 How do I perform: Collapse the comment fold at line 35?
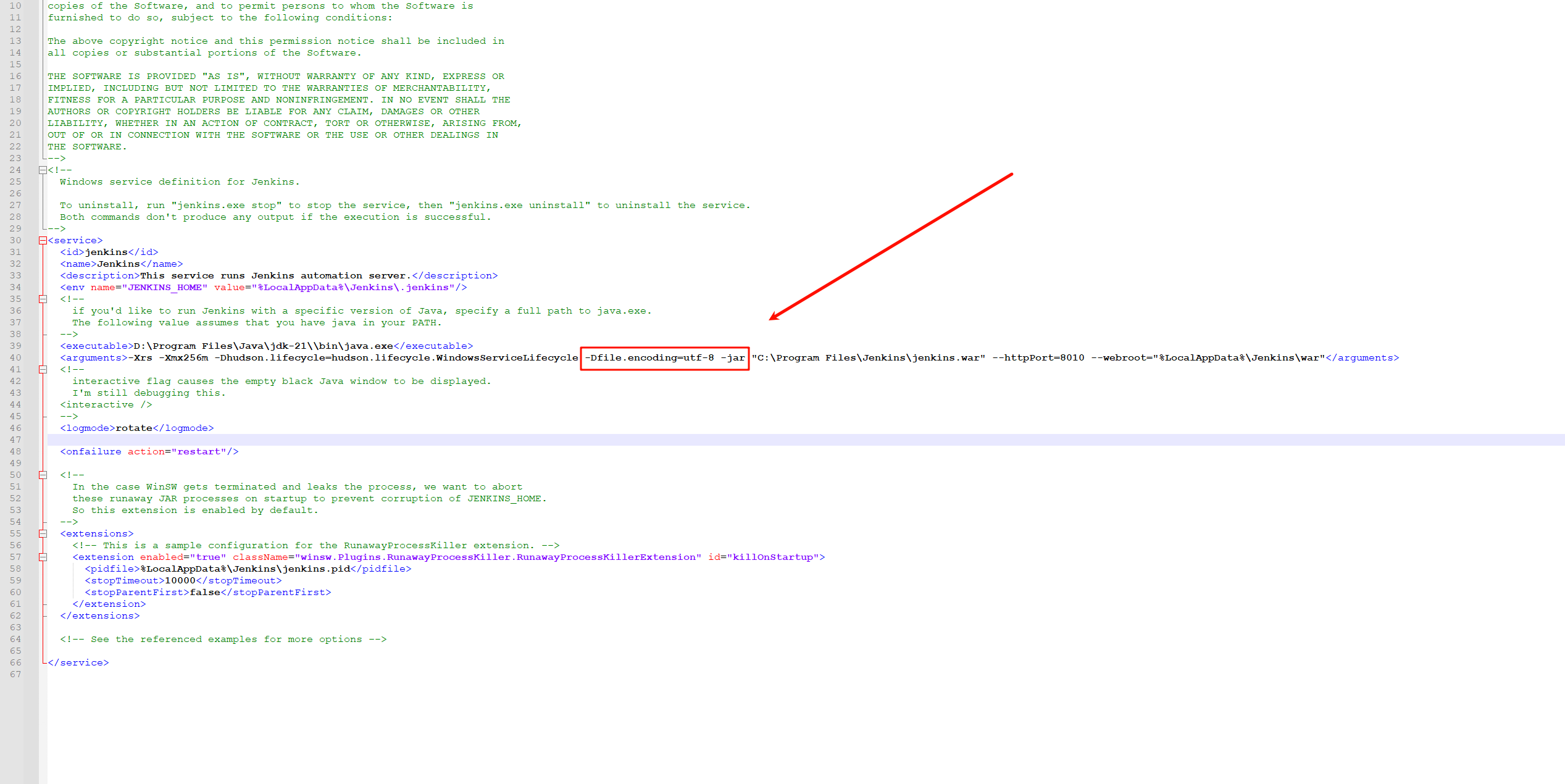43,299
